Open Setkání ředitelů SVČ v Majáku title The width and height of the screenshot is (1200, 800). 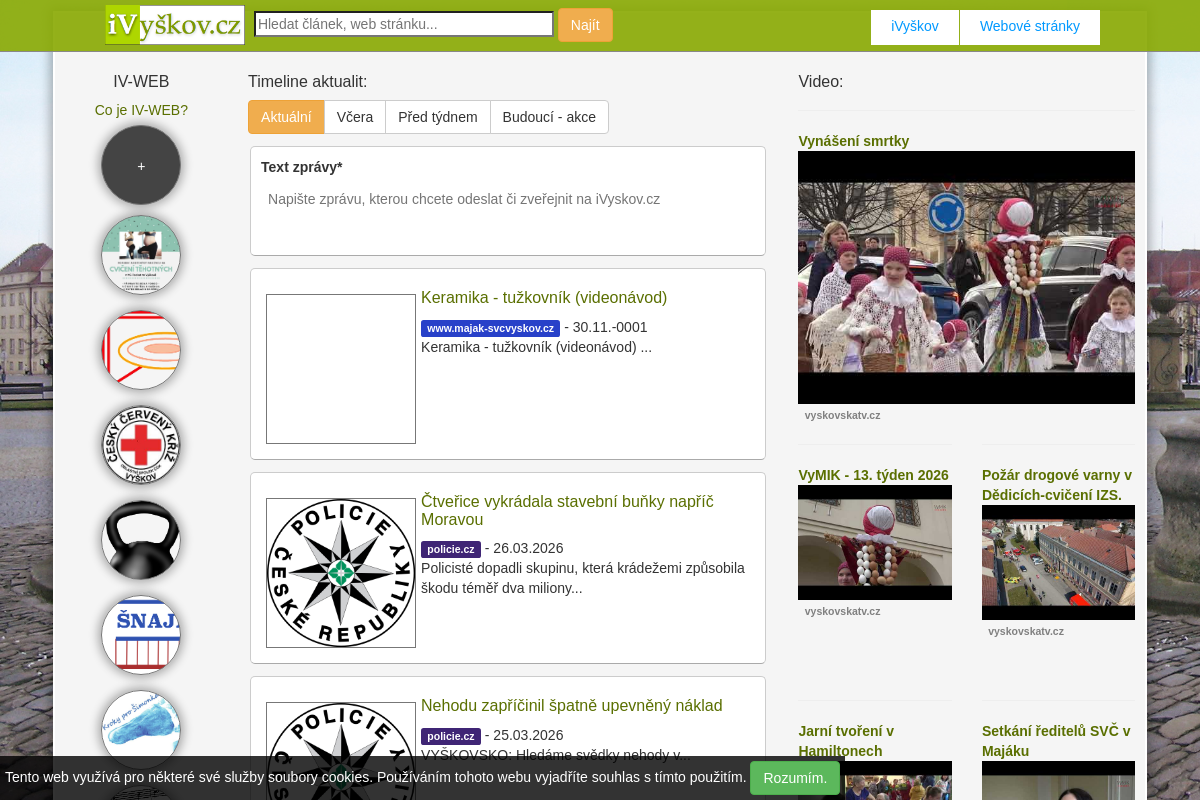(1056, 741)
